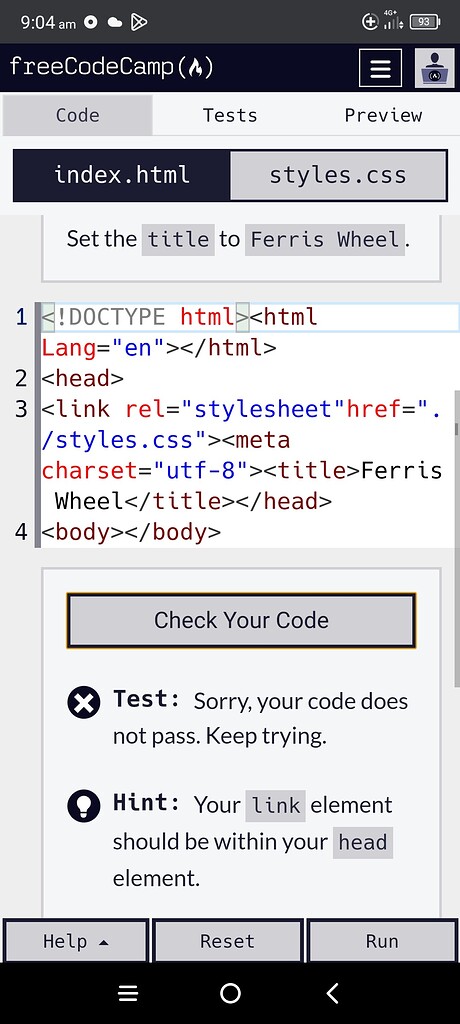Toggle to the styles.css file
Screen dimensions: 460x1024
[338, 175]
